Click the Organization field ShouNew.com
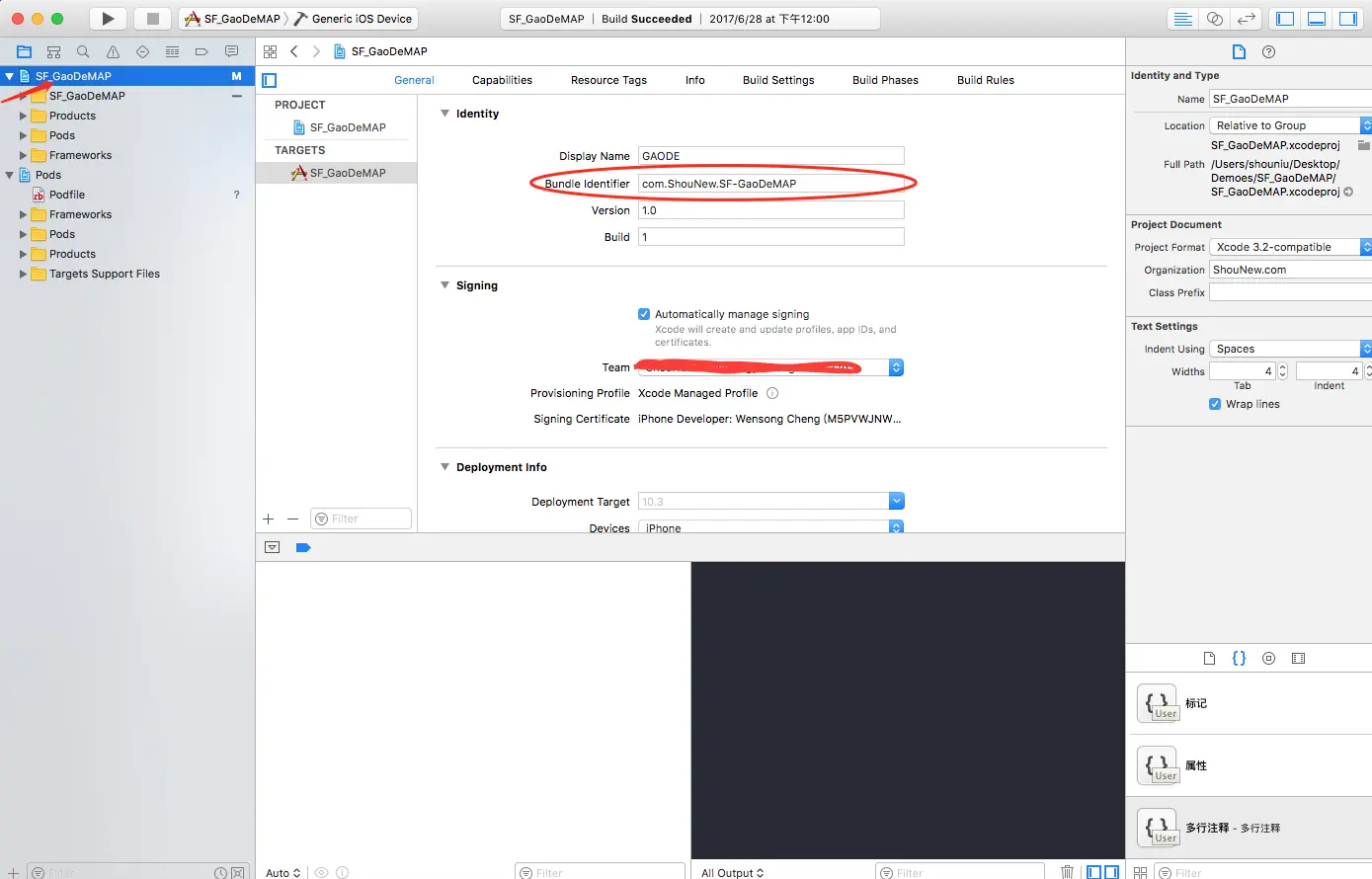 1291,270
